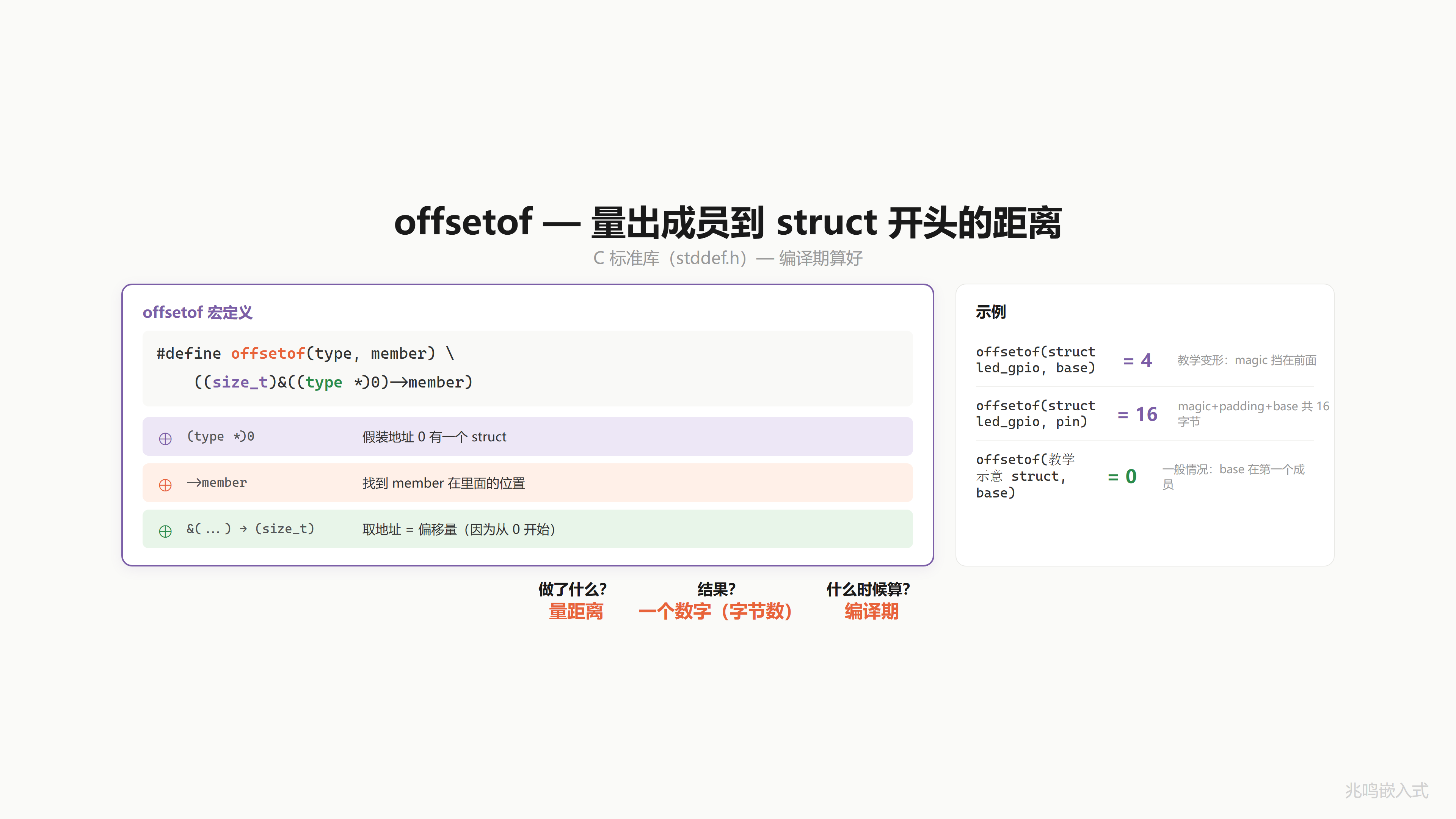The height and width of the screenshot is (819, 1456).
Task: Click the green result value "= 0"
Action: point(1122,477)
